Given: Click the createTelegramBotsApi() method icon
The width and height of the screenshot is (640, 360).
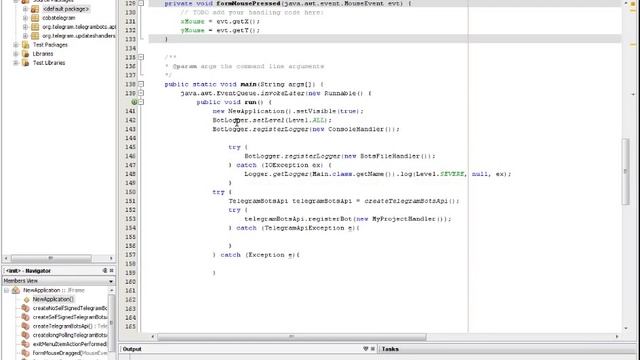Looking at the screenshot, I should tap(25, 326).
